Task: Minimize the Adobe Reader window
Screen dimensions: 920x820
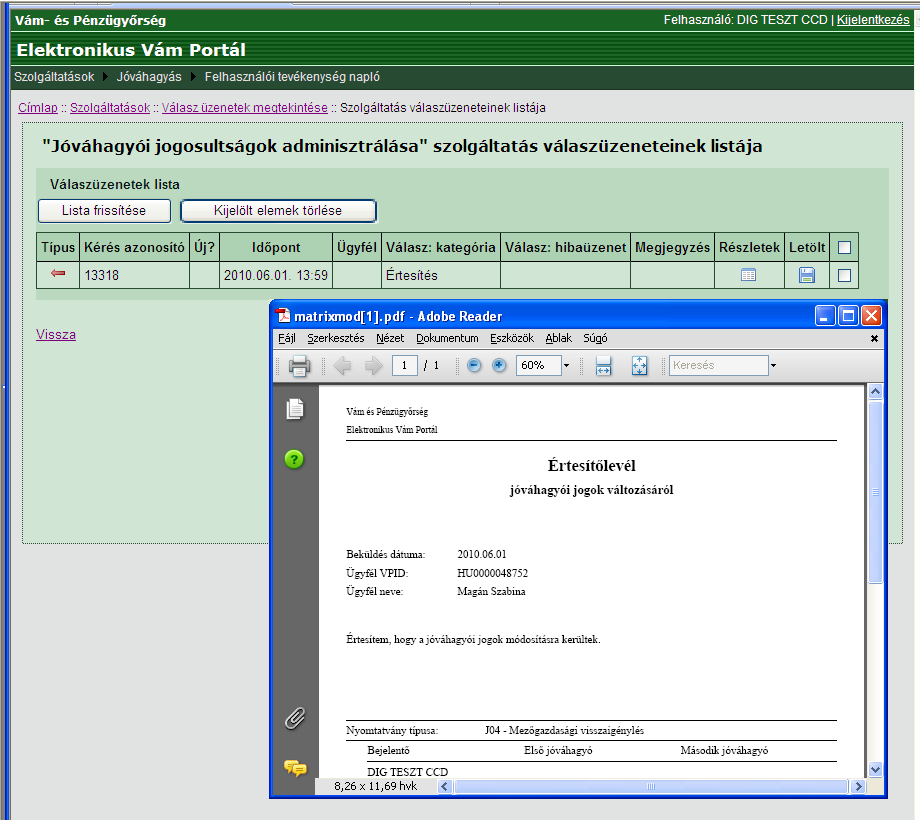Action: point(825,316)
